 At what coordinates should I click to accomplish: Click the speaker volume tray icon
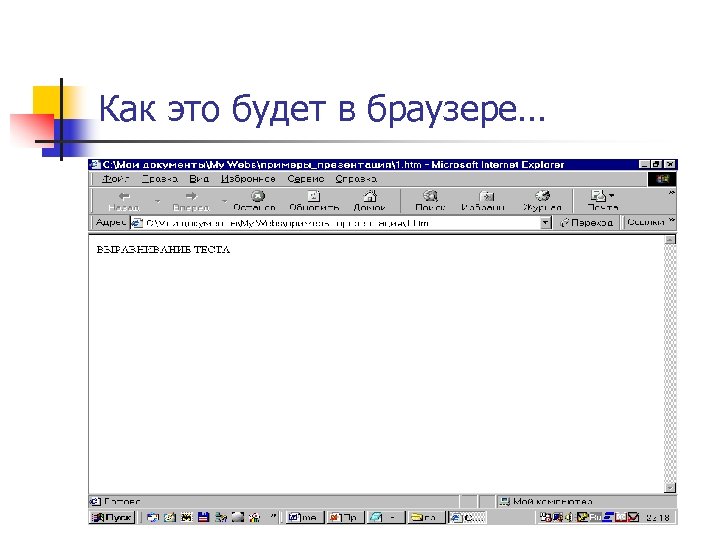pos(569,518)
